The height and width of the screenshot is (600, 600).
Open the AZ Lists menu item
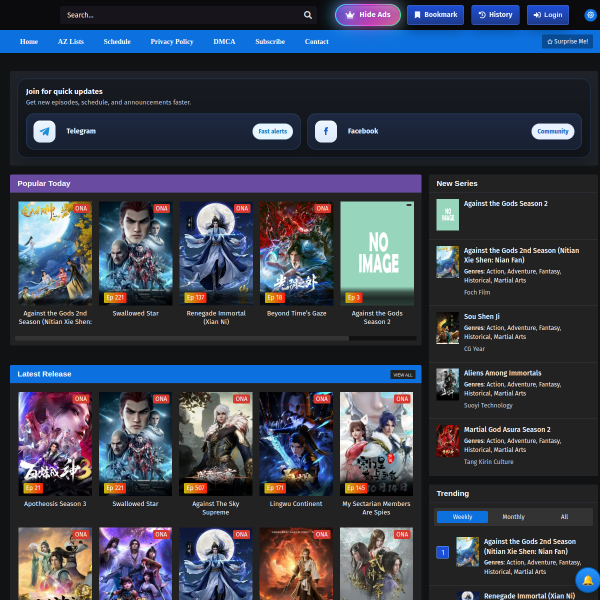pos(71,41)
